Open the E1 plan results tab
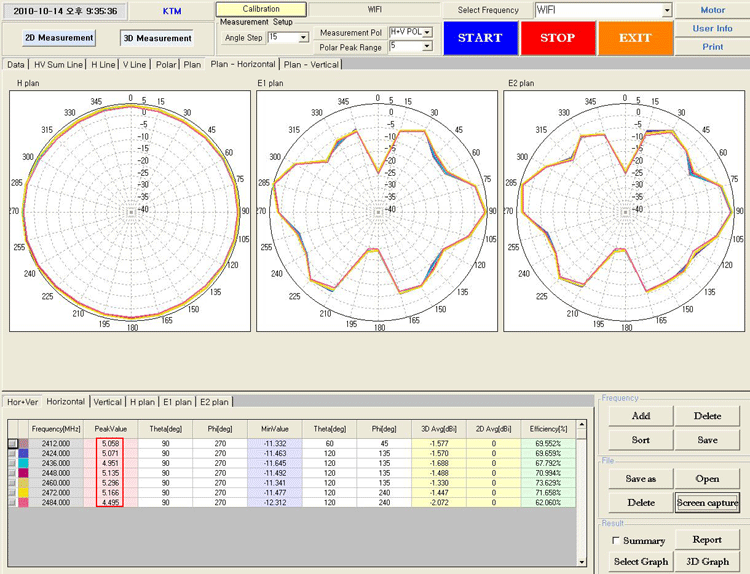The width and height of the screenshot is (750, 574). coord(177,402)
